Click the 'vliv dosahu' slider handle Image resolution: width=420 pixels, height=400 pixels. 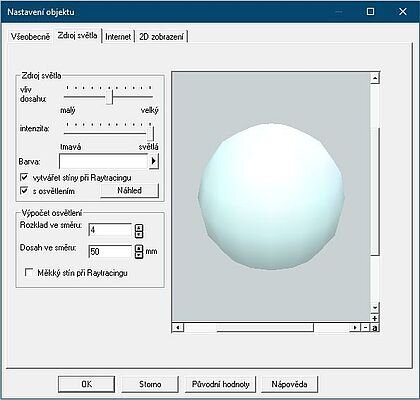pos(110,97)
